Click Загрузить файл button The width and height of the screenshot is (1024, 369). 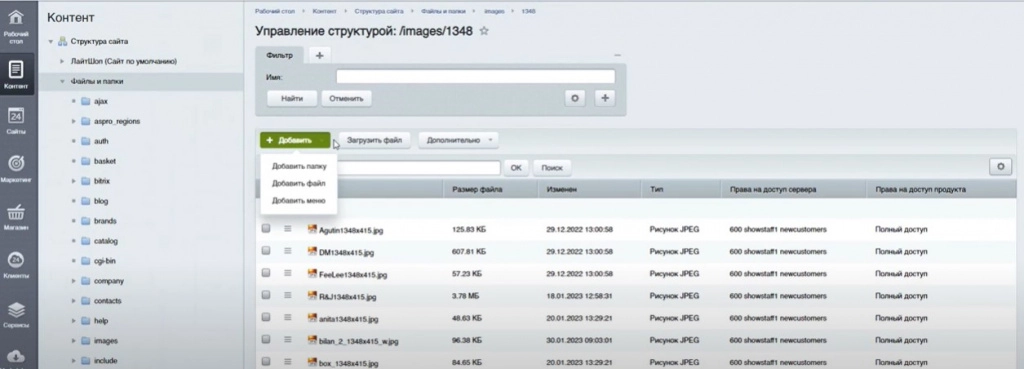point(374,140)
